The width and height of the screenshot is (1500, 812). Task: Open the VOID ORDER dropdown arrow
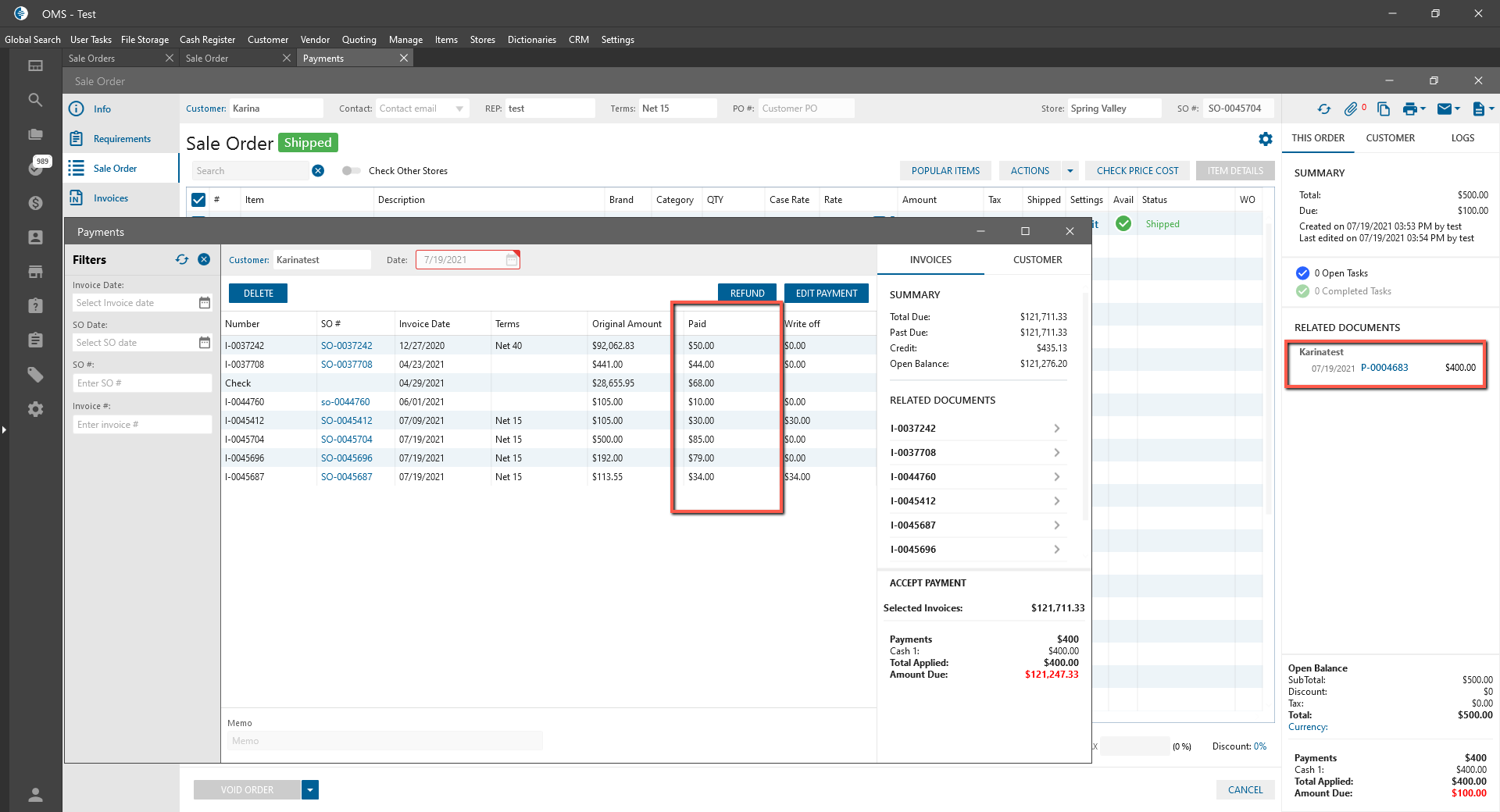310,790
